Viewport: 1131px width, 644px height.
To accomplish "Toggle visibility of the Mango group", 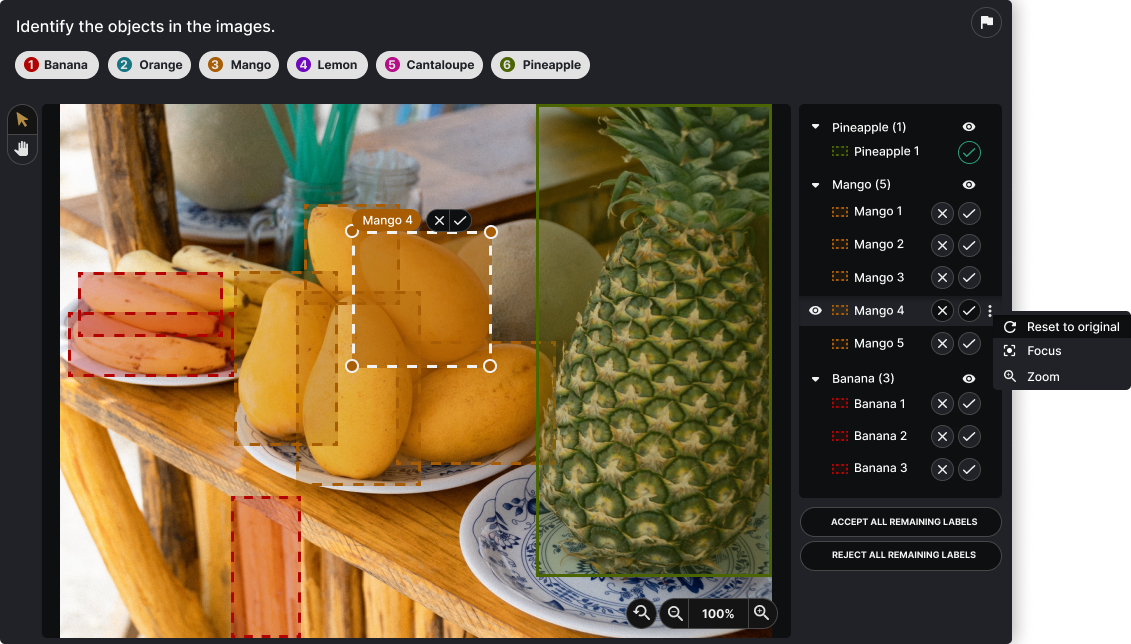I will [969, 185].
